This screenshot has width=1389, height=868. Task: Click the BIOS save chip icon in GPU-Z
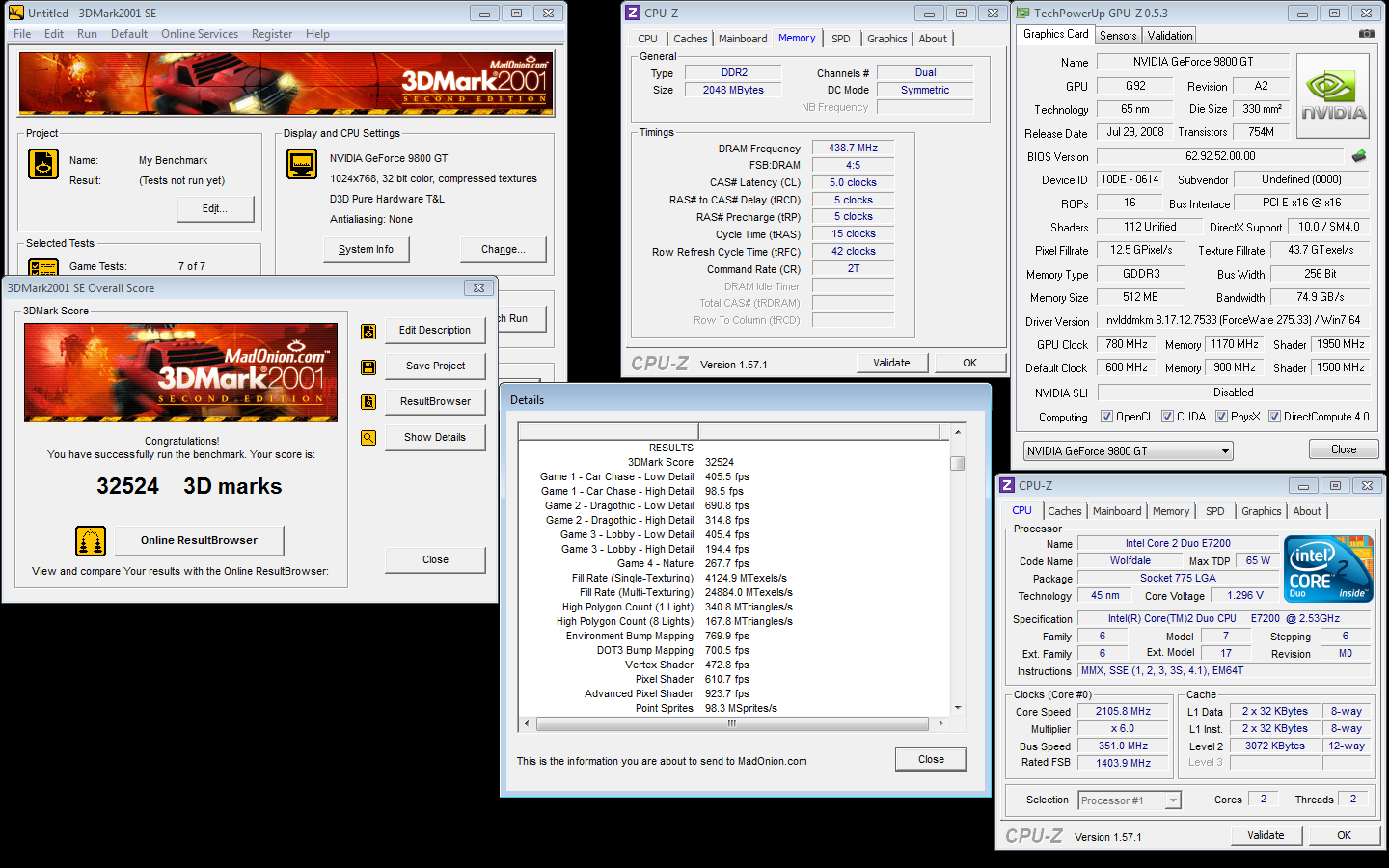[1359, 155]
